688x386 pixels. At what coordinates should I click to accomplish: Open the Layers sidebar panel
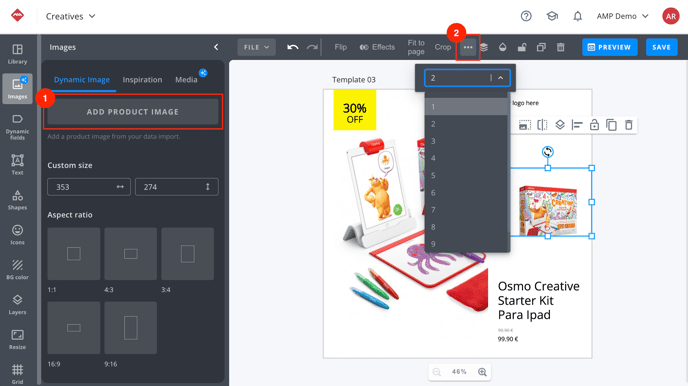tap(18, 304)
